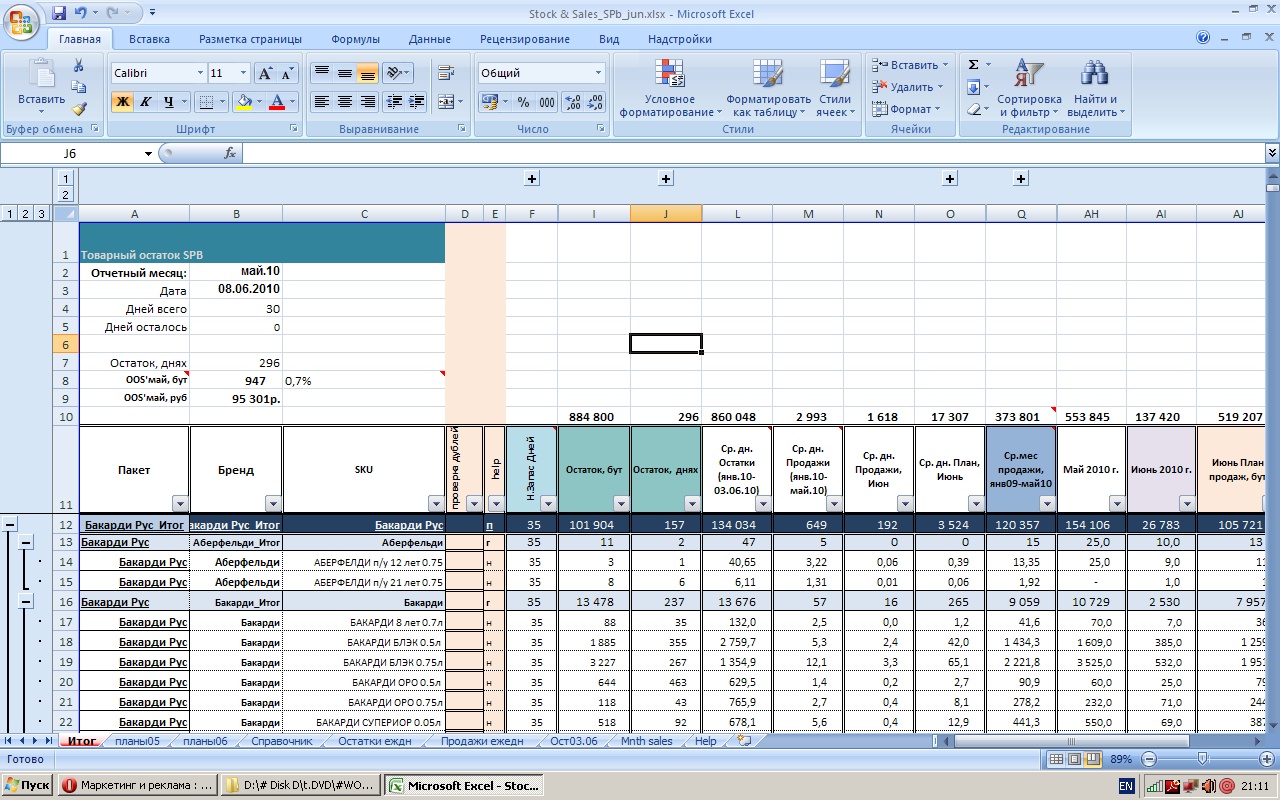Click the fx insert function icon
This screenshot has height=800, width=1280.
coord(230,153)
